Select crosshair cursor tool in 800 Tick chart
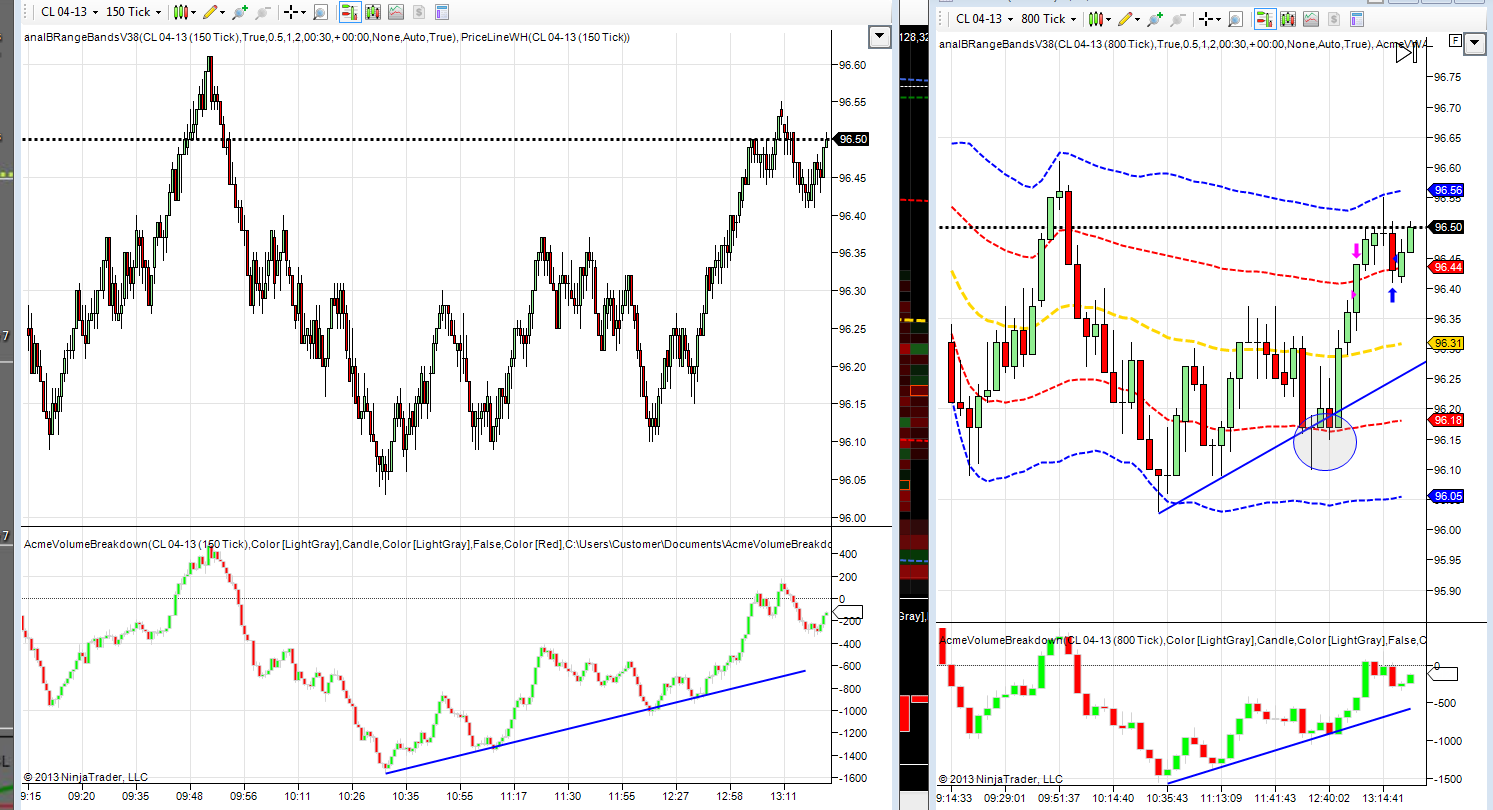The height and width of the screenshot is (810, 1493). coord(1206,18)
